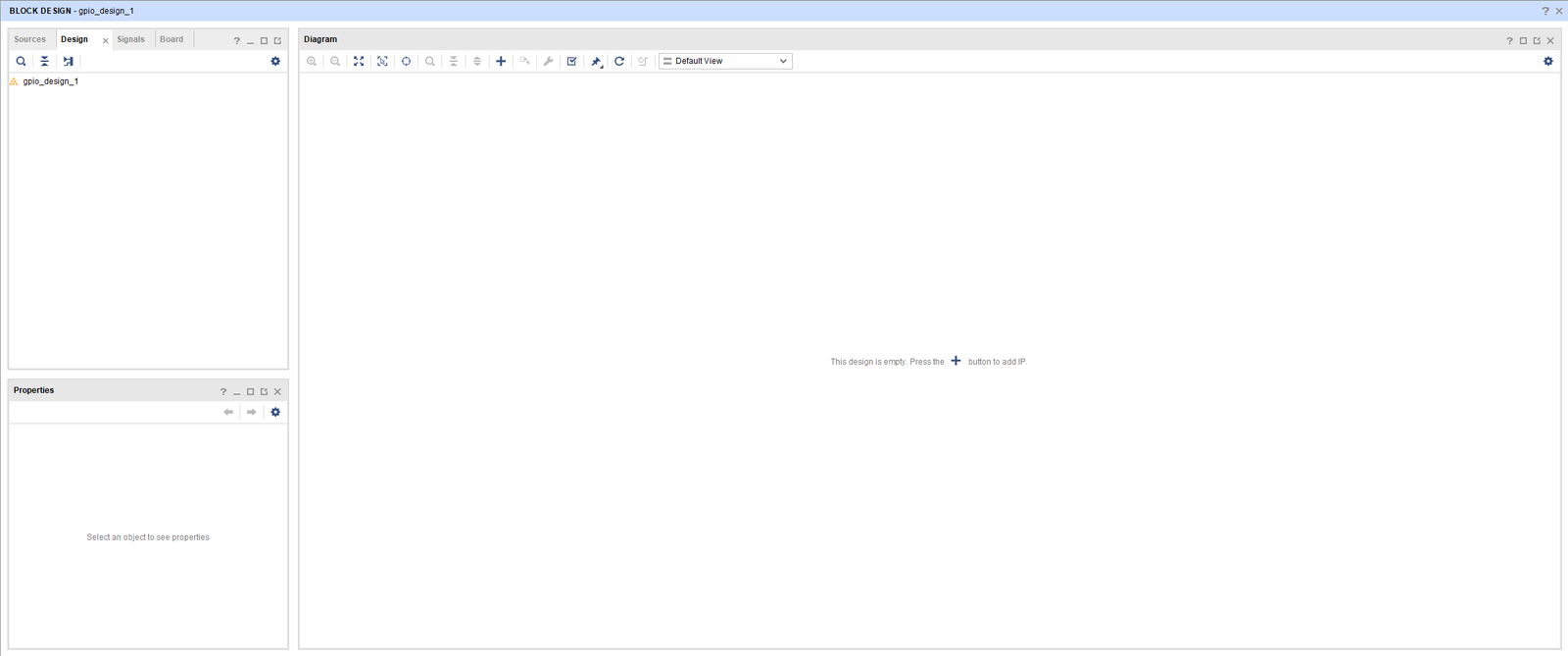Click the Validate Design checkmark icon

coord(572,61)
